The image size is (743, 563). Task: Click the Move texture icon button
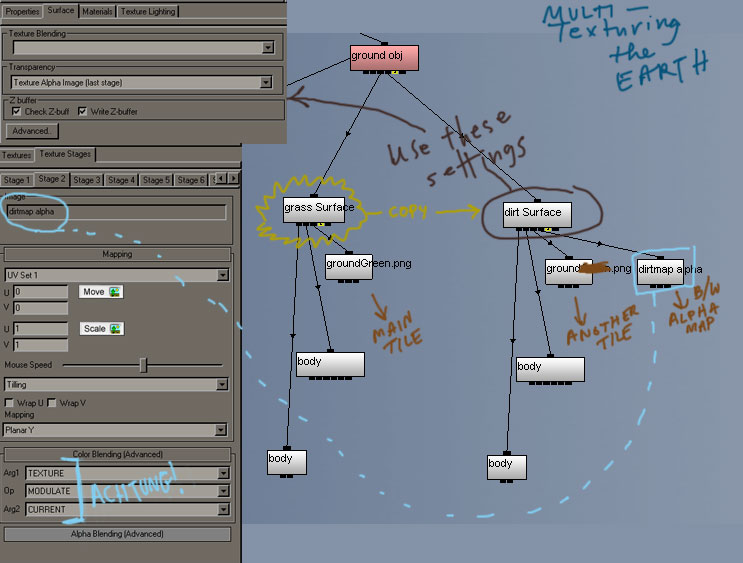click(x=101, y=292)
